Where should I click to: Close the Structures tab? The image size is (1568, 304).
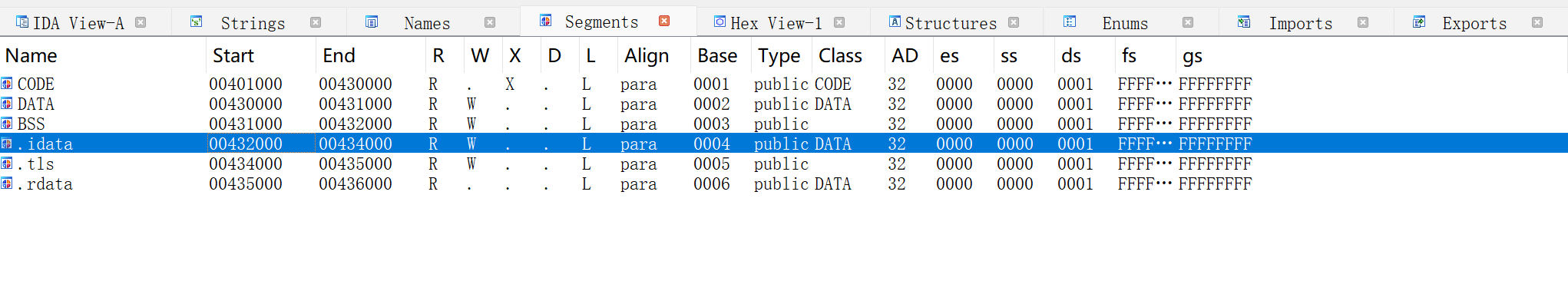[x=1014, y=22]
